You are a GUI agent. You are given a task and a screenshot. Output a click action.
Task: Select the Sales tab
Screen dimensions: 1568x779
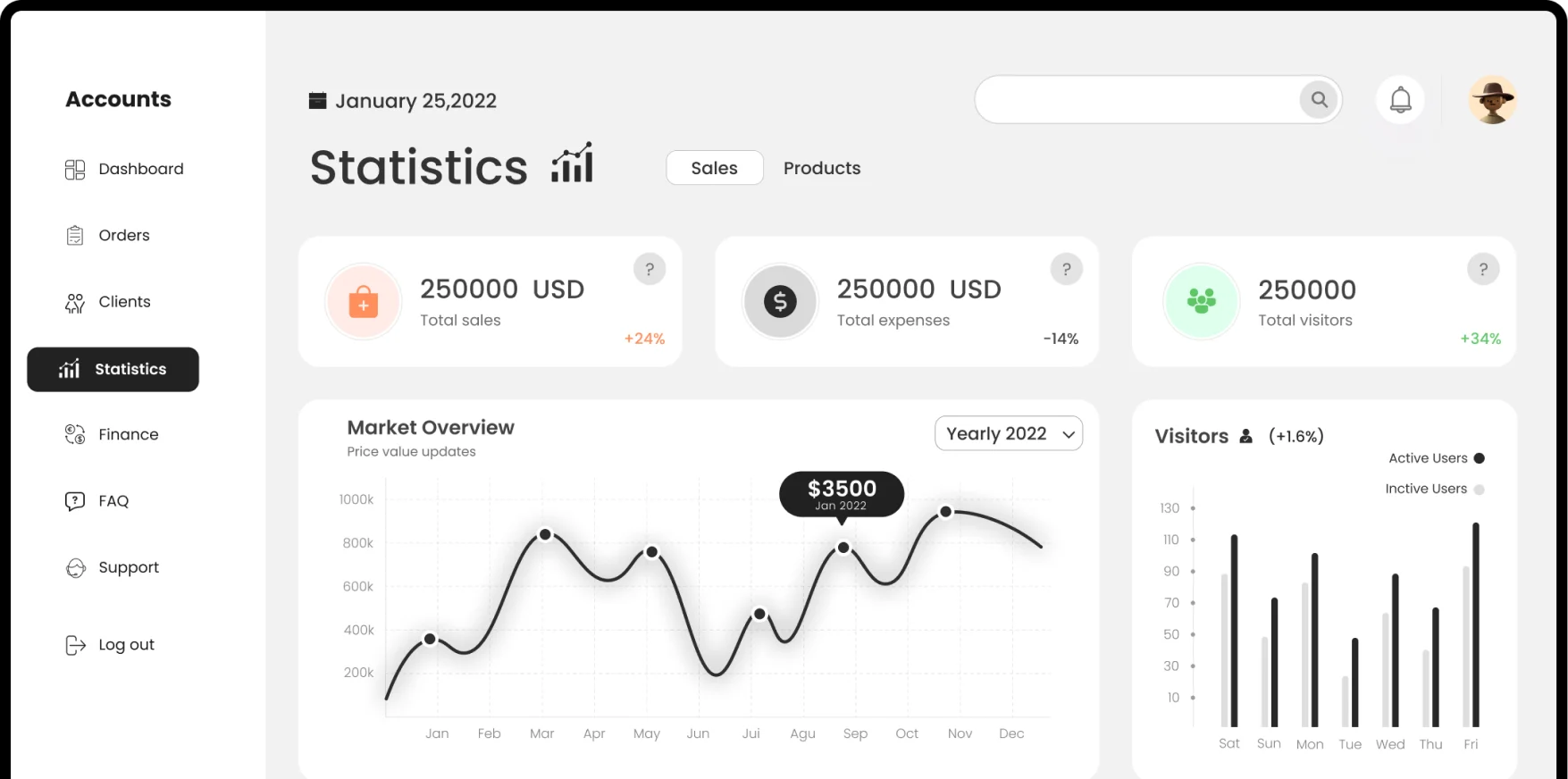(714, 168)
